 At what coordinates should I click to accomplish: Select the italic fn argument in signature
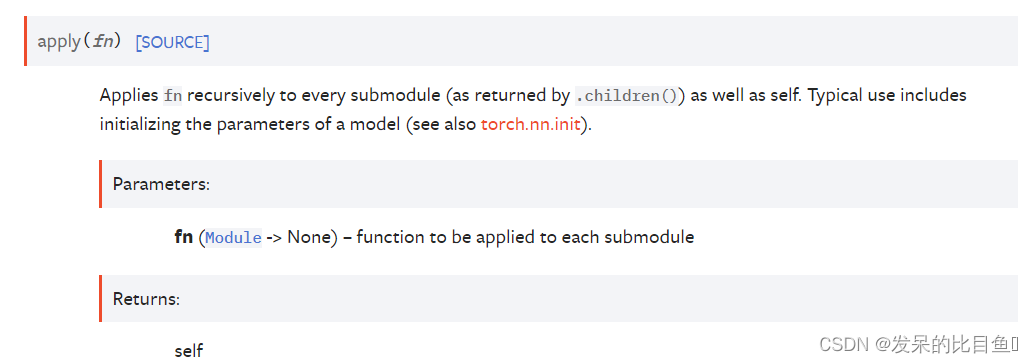(103, 42)
